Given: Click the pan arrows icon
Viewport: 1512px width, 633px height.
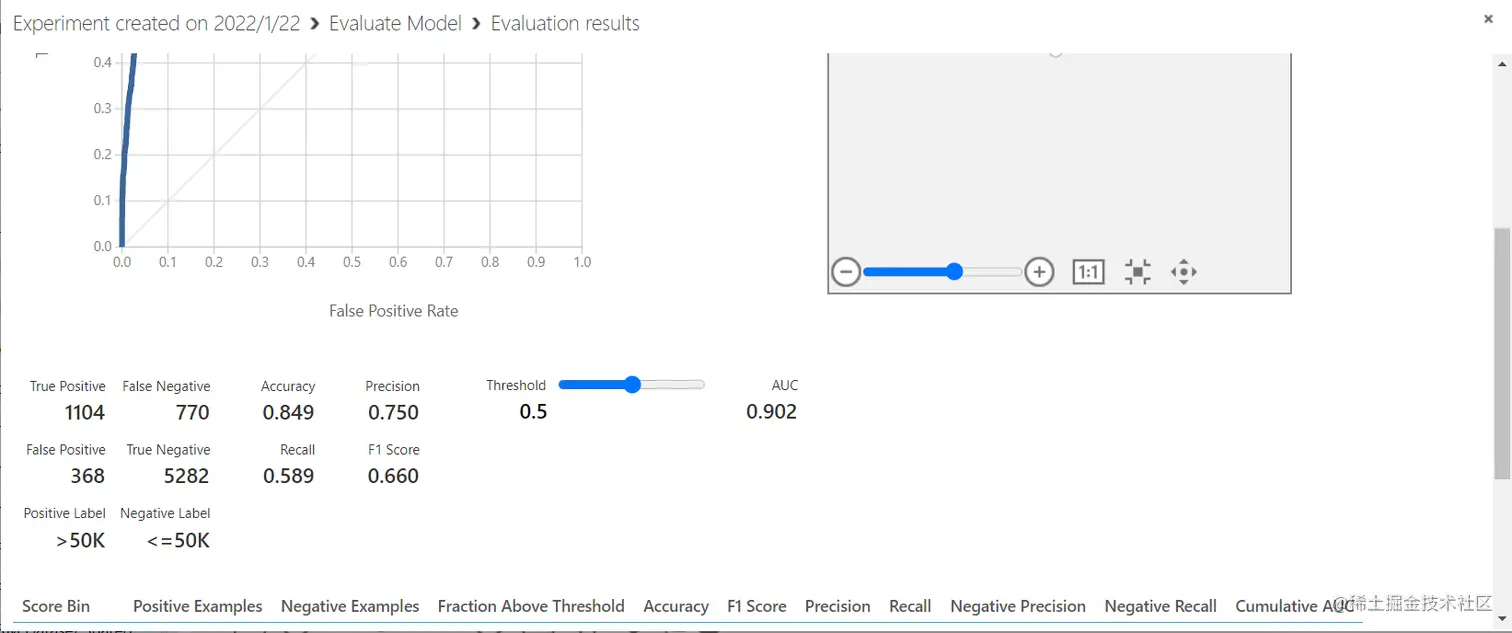Looking at the screenshot, I should click(1184, 272).
